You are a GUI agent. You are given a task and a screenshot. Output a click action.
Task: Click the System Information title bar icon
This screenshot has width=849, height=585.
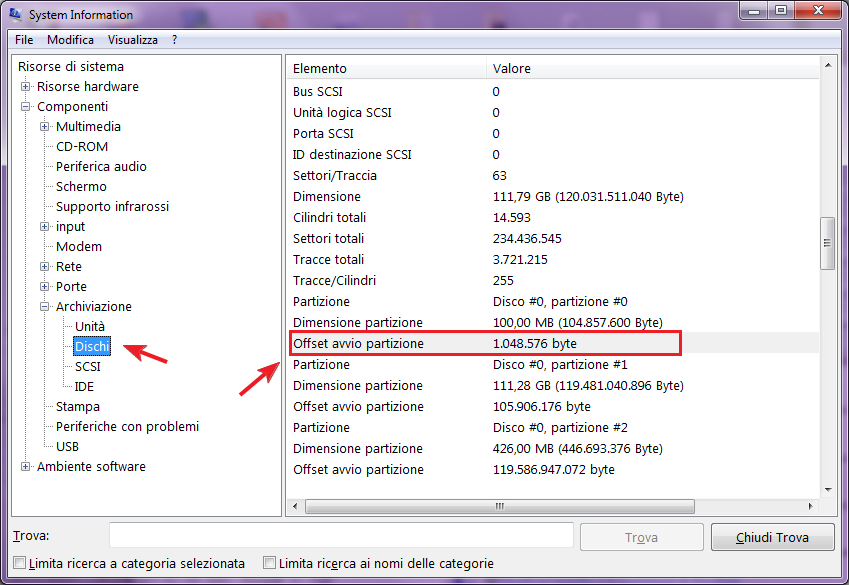15,14
